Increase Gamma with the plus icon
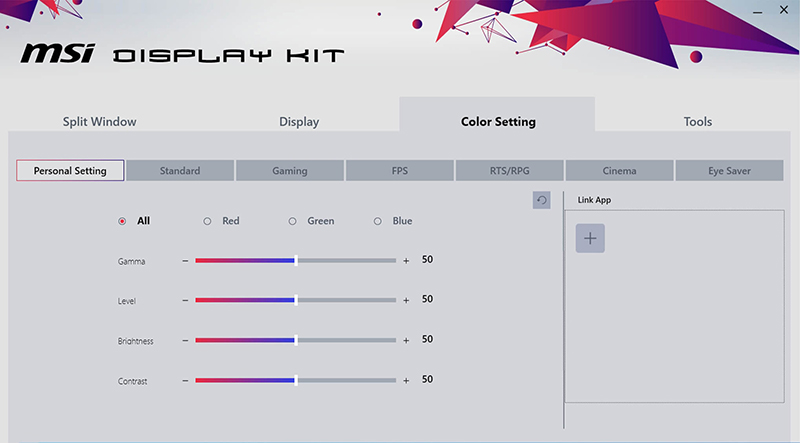 [x=406, y=261]
